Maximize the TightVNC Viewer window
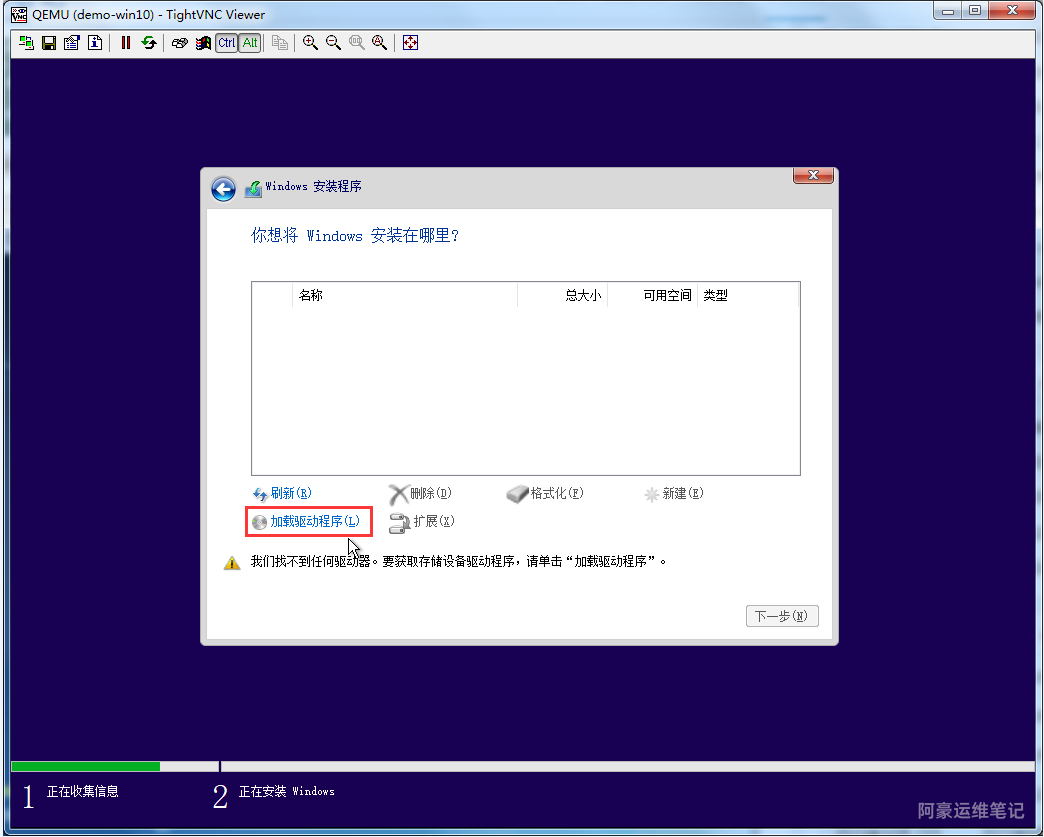The image size is (1044, 837). [x=975, y=11]
